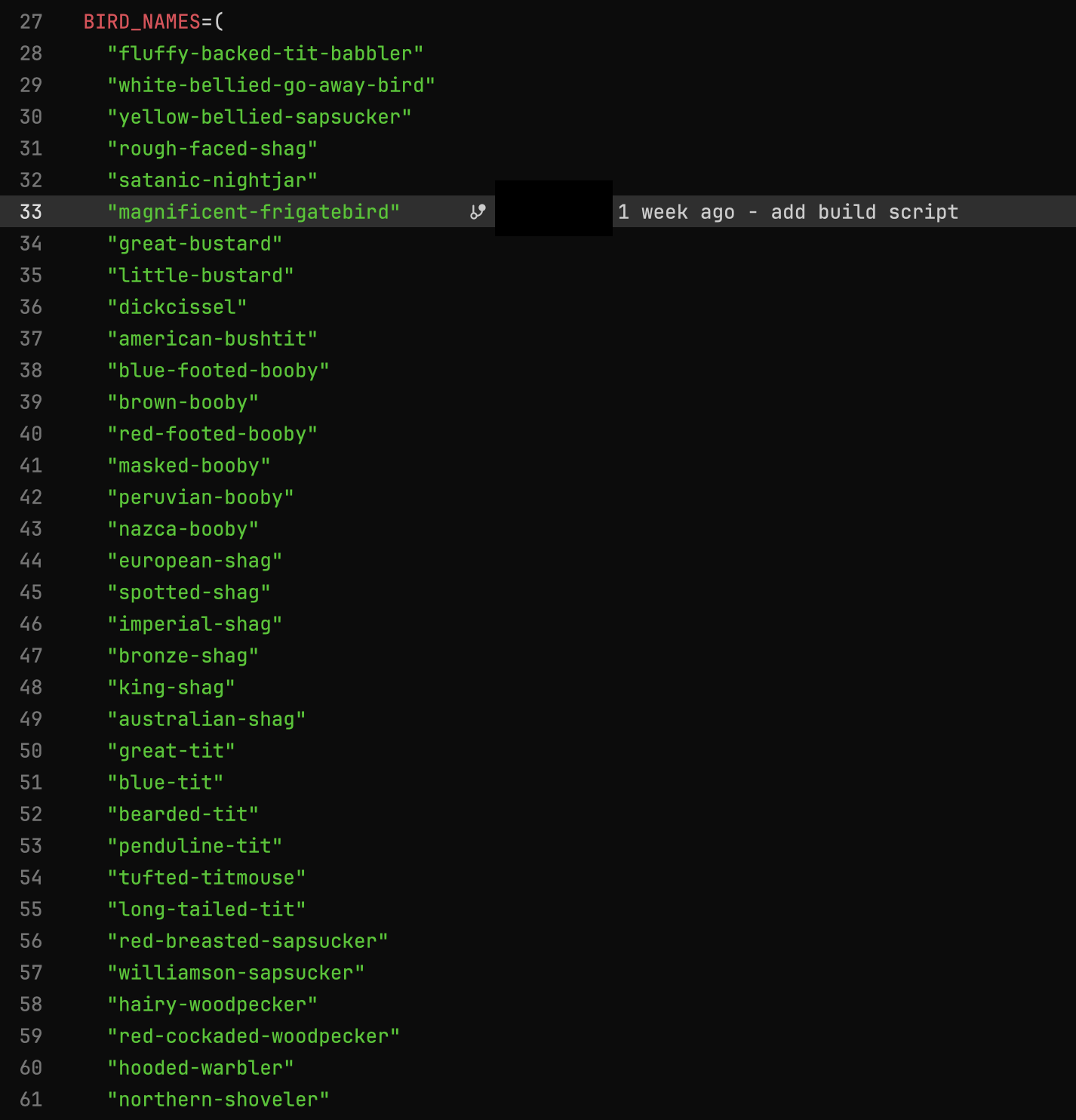
Task: Click line number 61 in the gutter
Action: tap(31, 1100)
